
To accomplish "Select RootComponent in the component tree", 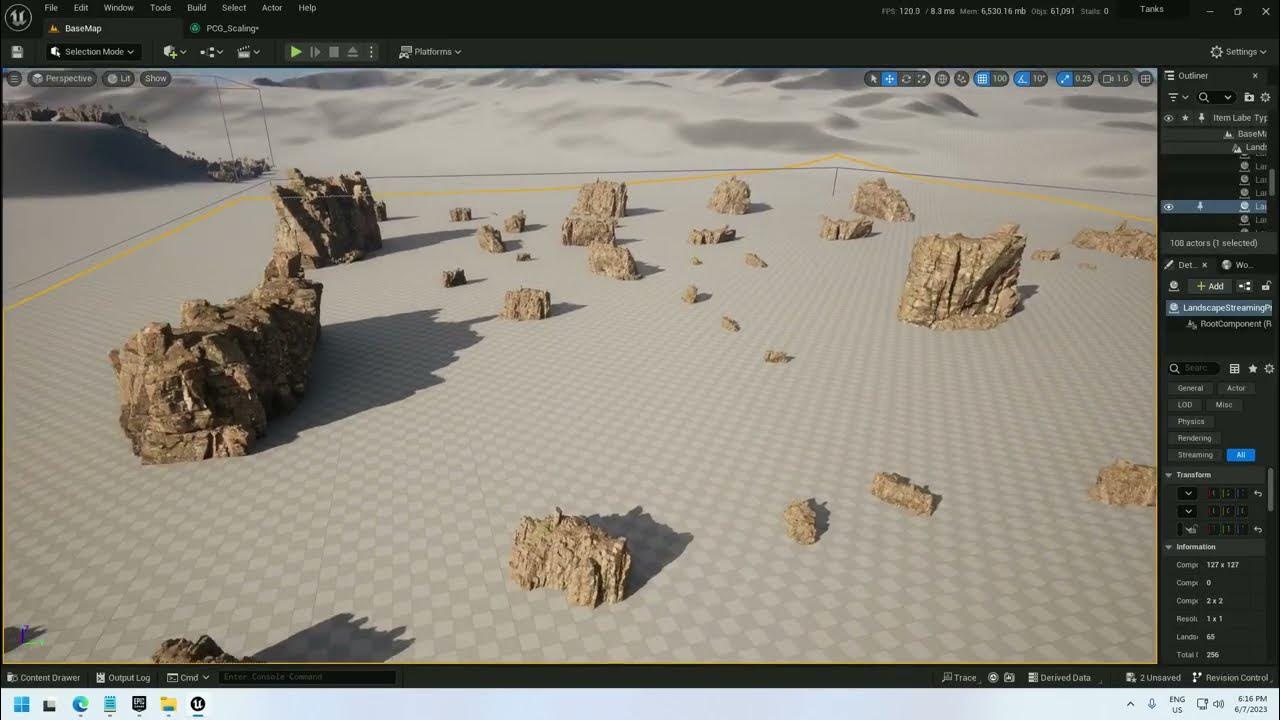I will (1229, 324).
